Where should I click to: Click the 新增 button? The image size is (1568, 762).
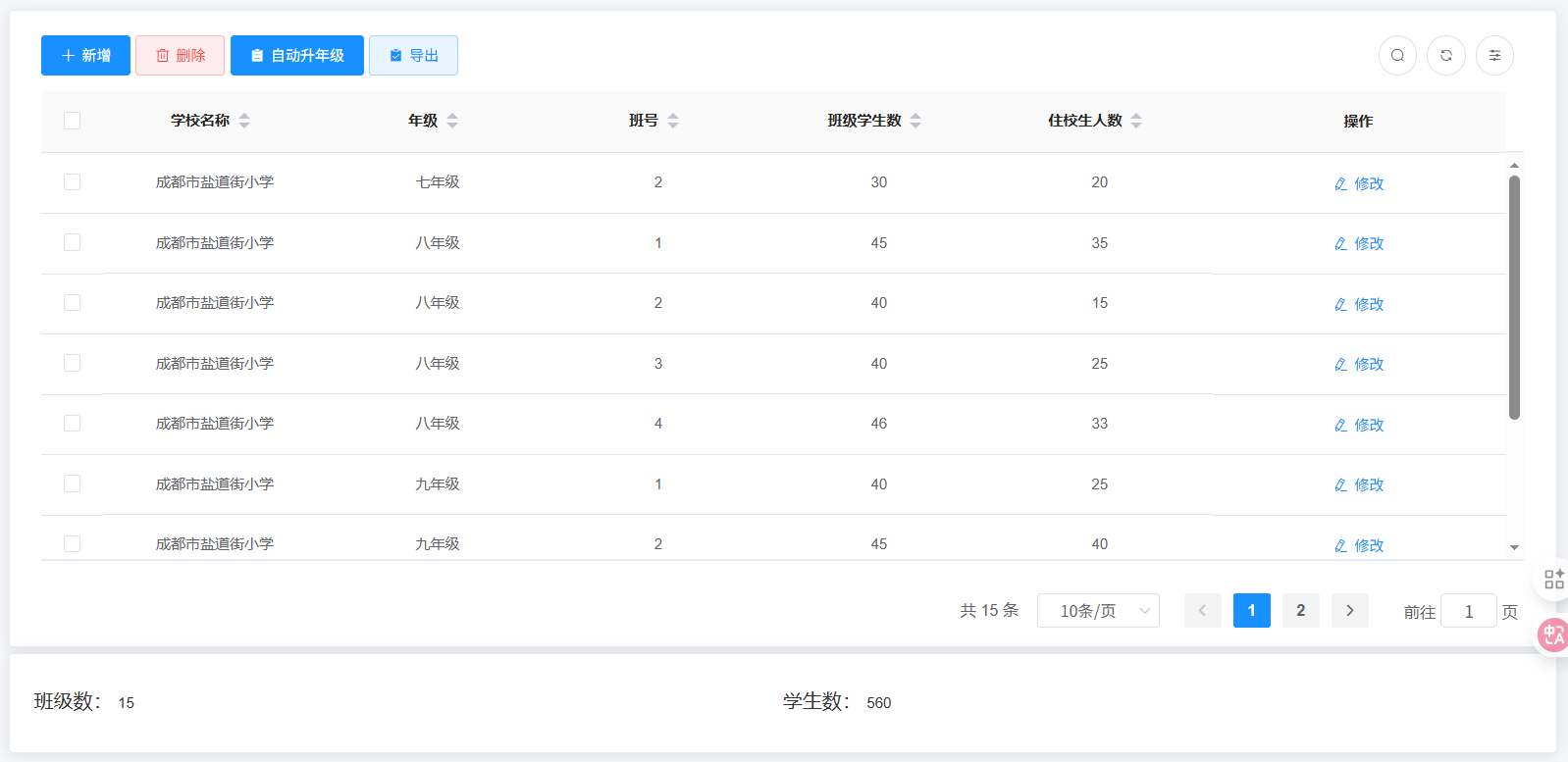tap(85, 56)
